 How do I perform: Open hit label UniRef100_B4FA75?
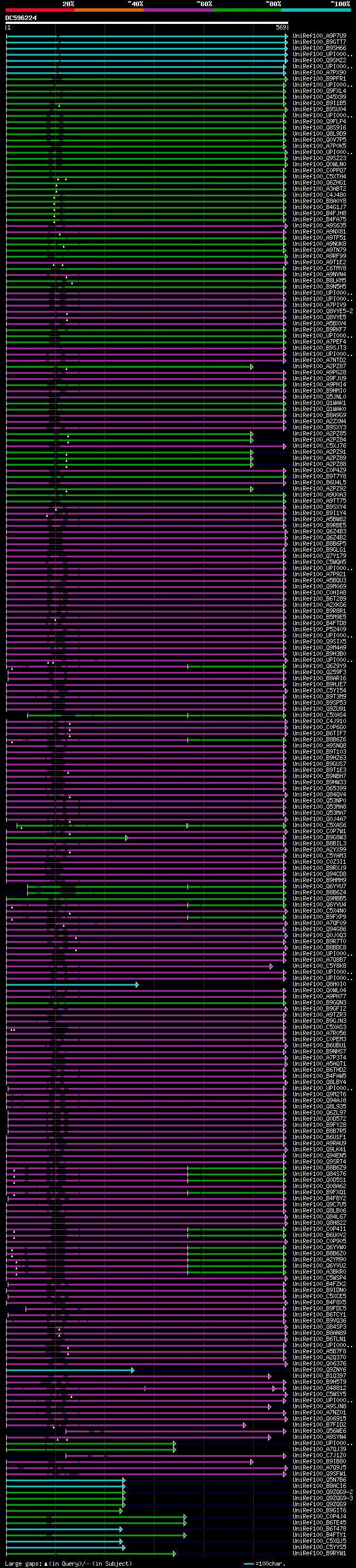319,219
